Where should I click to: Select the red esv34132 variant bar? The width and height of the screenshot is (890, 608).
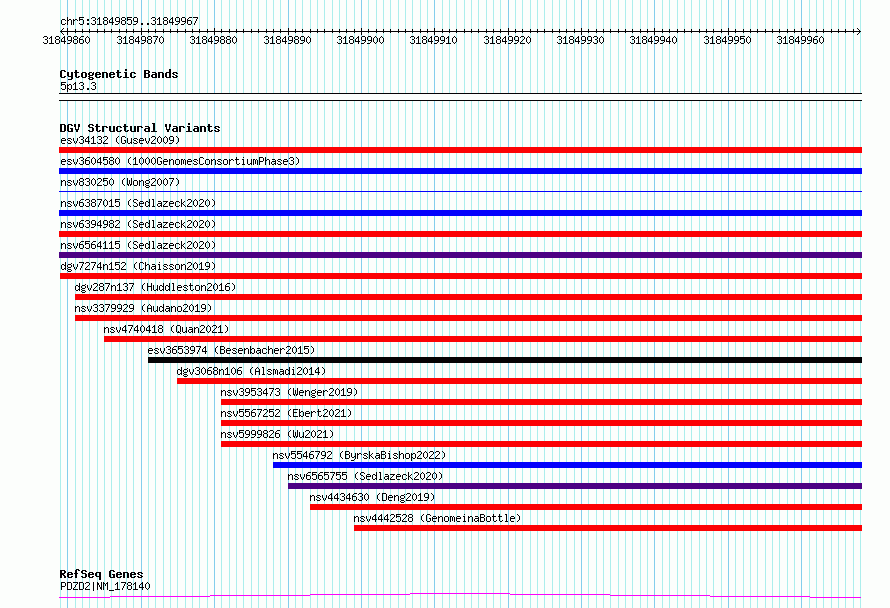(x=460, y=150)
